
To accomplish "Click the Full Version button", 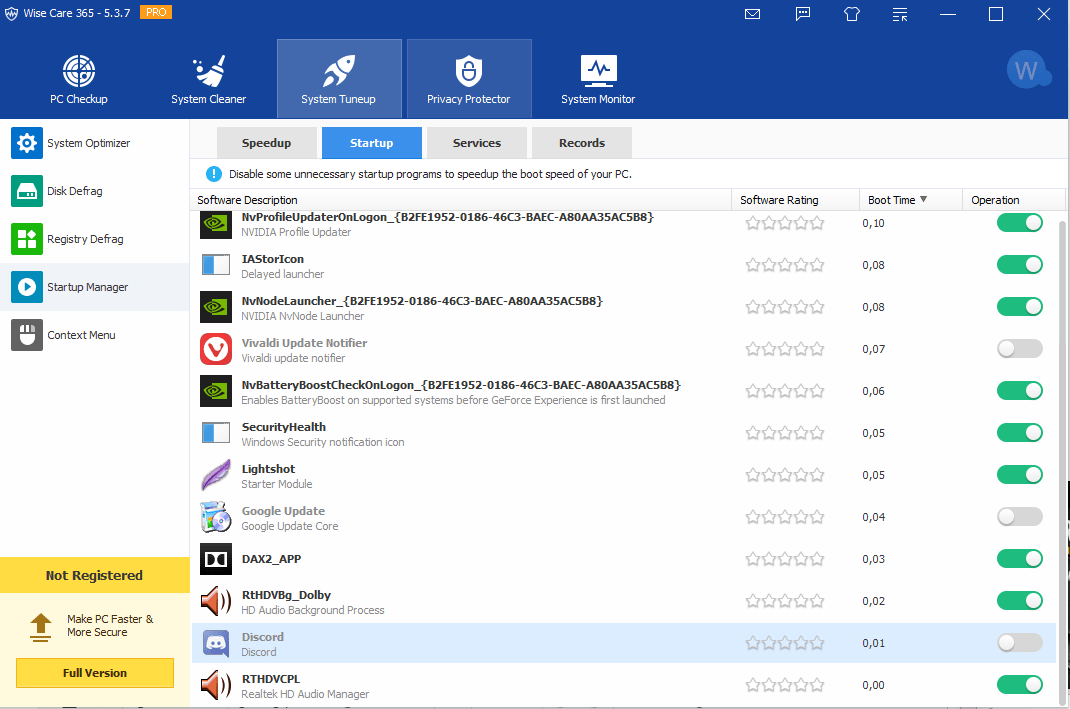I will point(95,673).
